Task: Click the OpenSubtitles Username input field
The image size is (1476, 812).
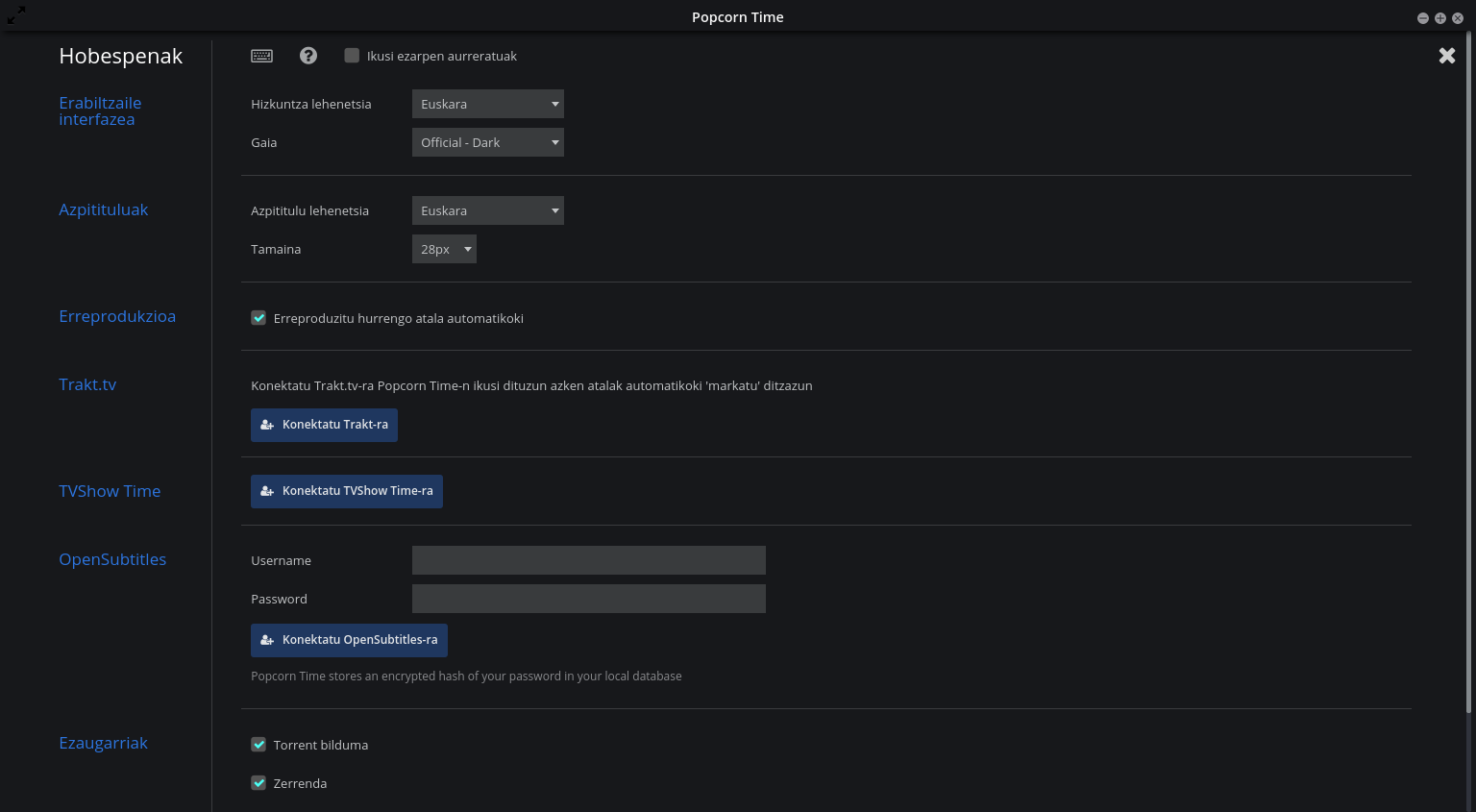Action: [x=588, y=560]
